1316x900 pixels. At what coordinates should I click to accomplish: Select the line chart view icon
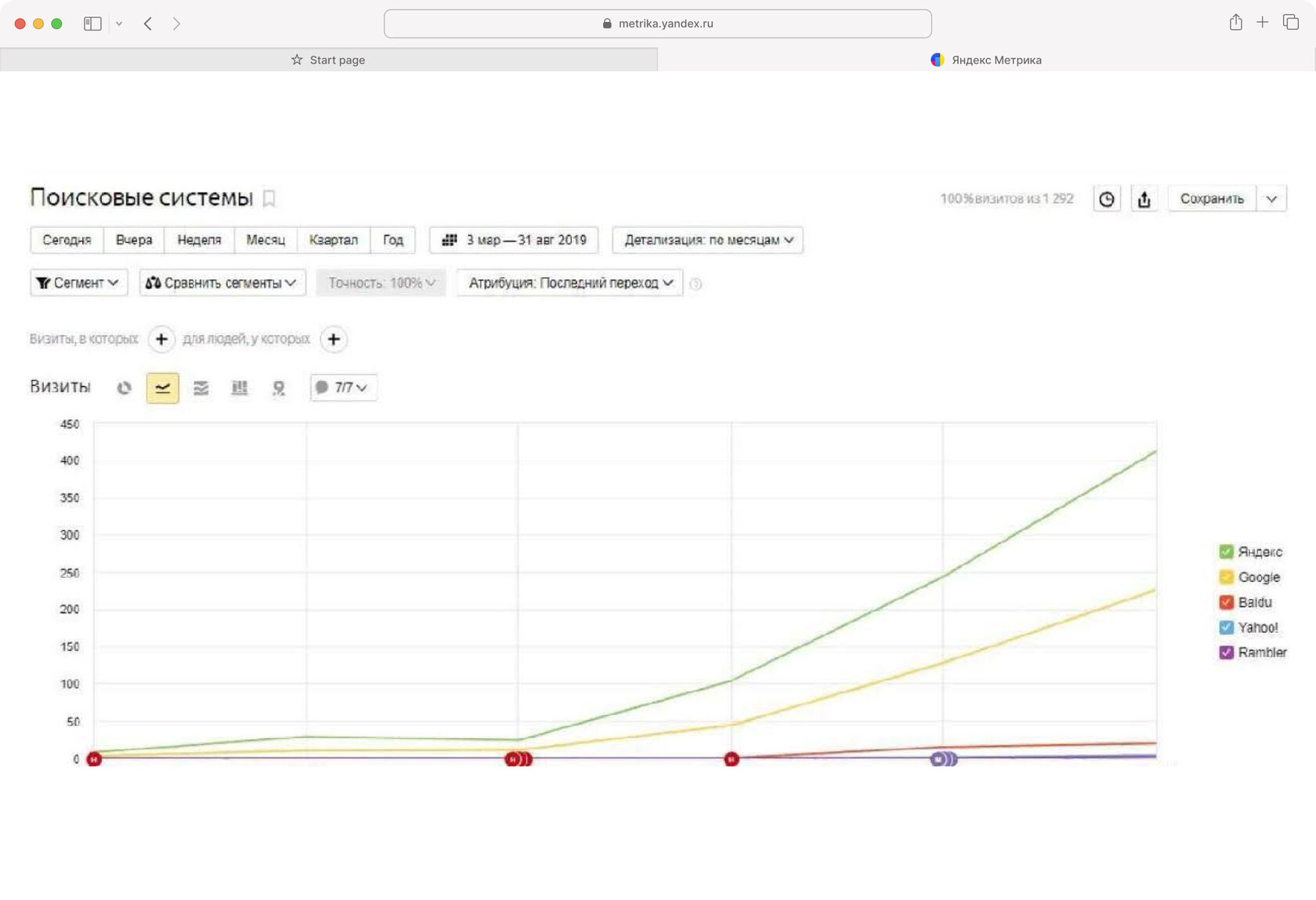(162, 388)
